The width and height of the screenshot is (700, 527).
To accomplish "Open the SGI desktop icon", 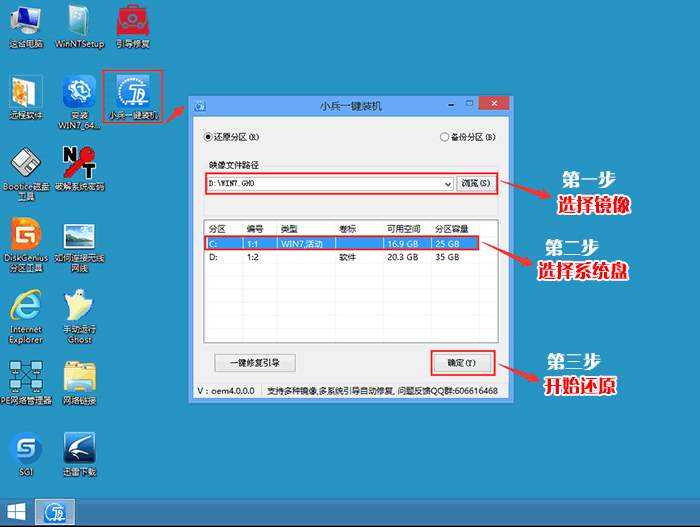I will (26, 454).
